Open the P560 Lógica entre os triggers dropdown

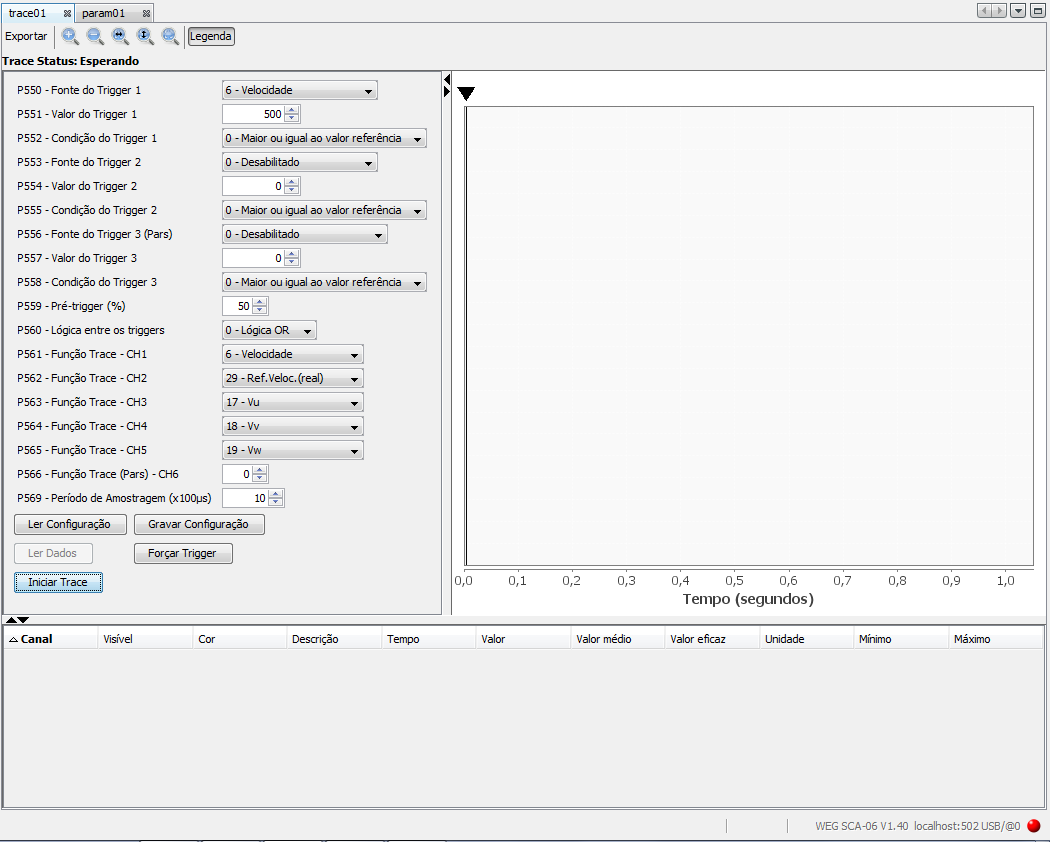click(269, 329)
